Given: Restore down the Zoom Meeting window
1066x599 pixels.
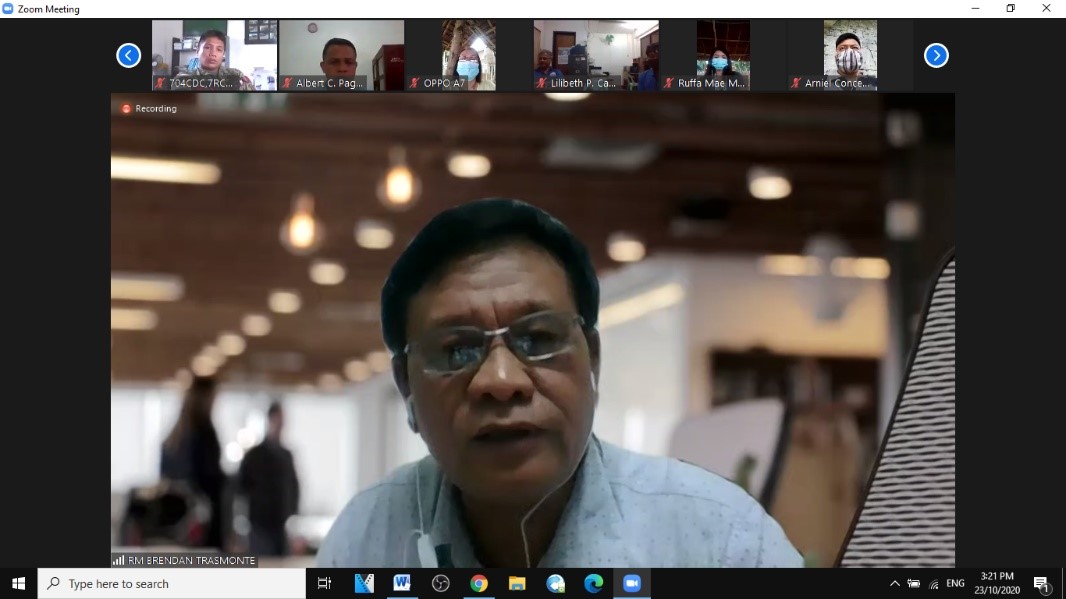Looking at the screenshot, I should click(1011, 9).
